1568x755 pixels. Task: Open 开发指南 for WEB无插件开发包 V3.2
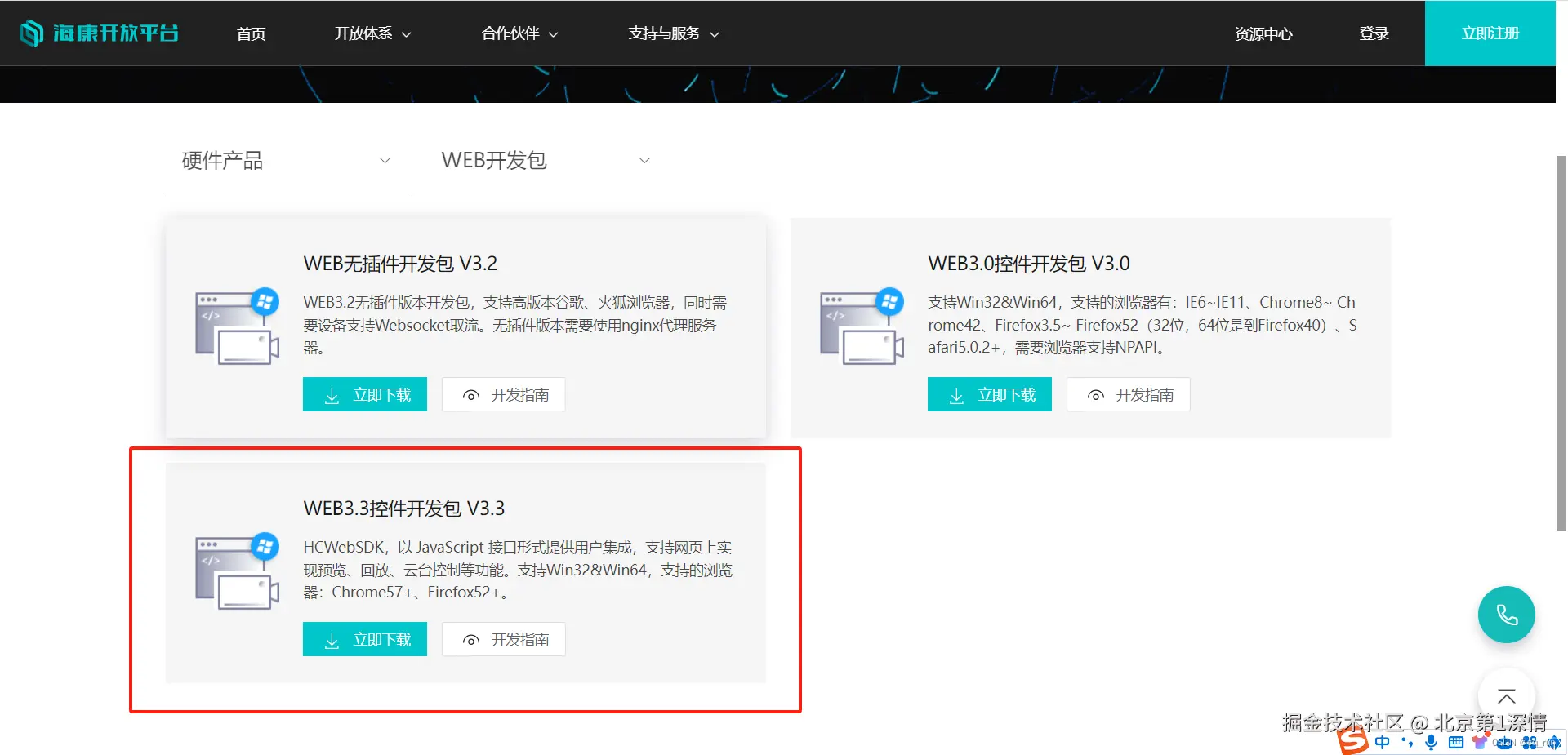[x=503, y=395]
